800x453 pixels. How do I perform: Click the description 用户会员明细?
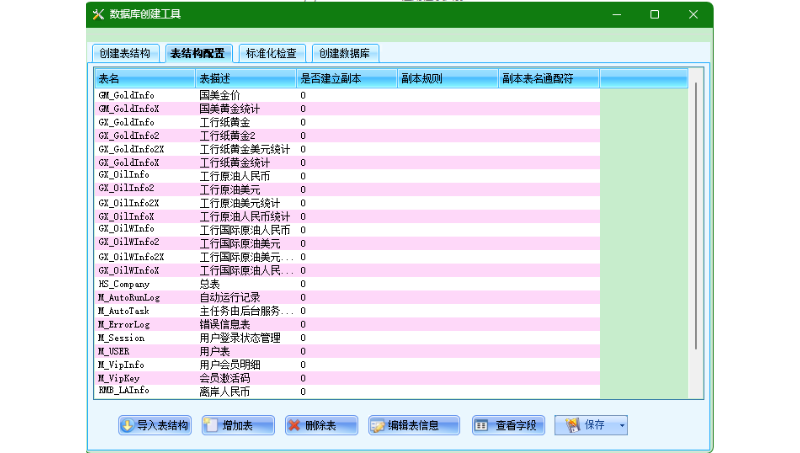point(230,365)
